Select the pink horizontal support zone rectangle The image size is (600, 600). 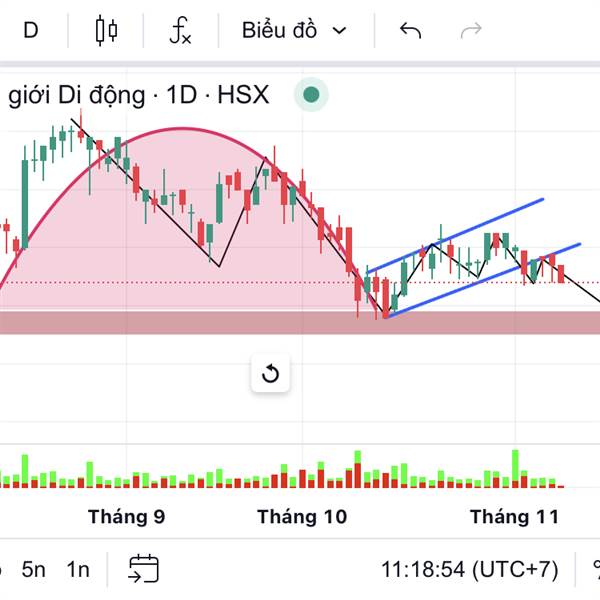coord(300,323)
